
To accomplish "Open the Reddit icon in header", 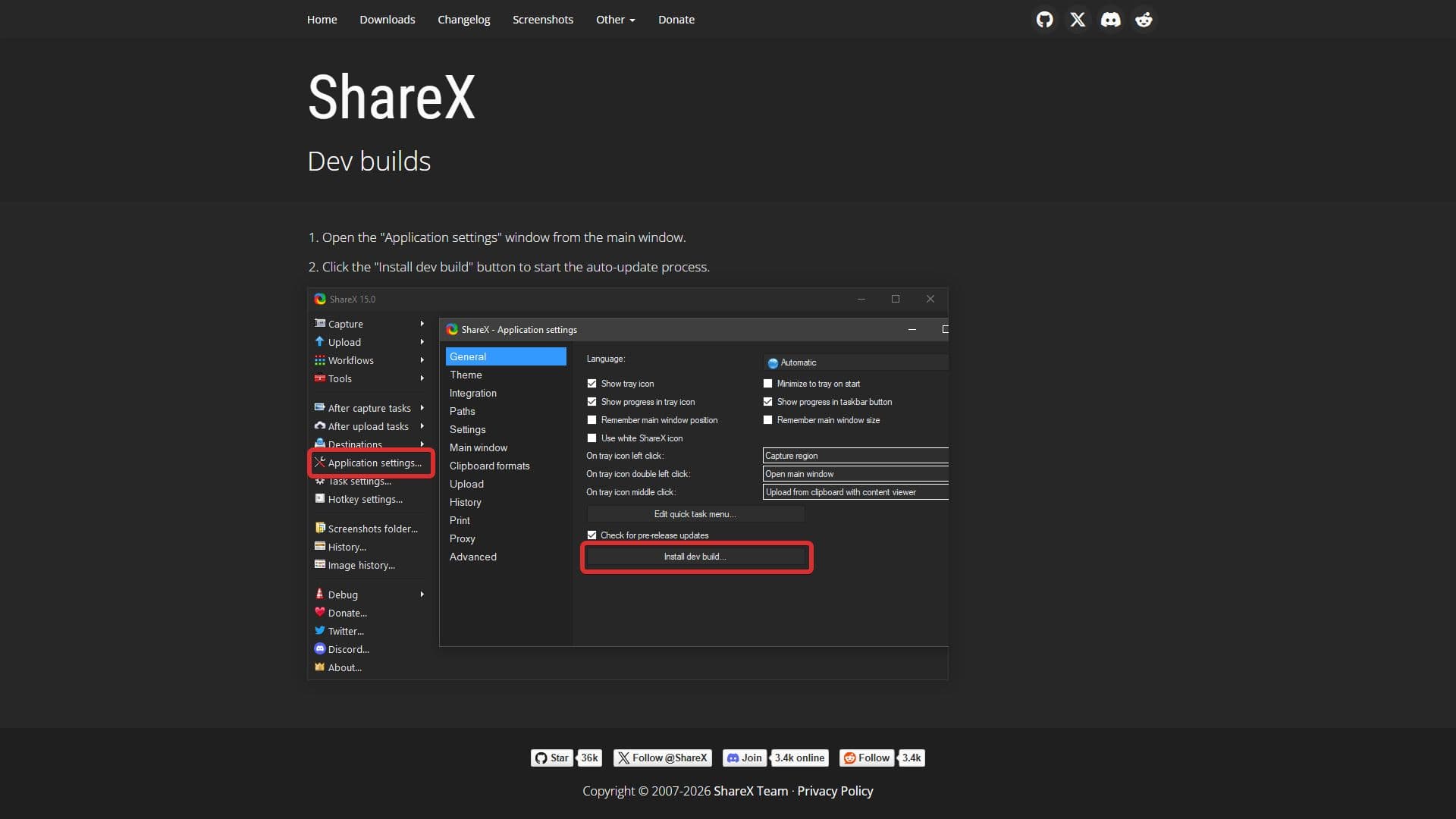I will 1144,20.
